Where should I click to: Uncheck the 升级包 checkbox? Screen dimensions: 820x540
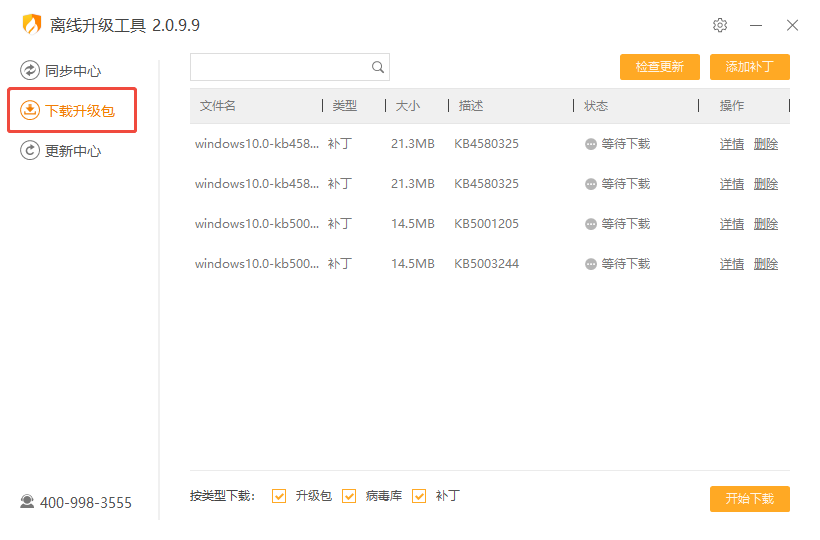(x=279, y=496)
